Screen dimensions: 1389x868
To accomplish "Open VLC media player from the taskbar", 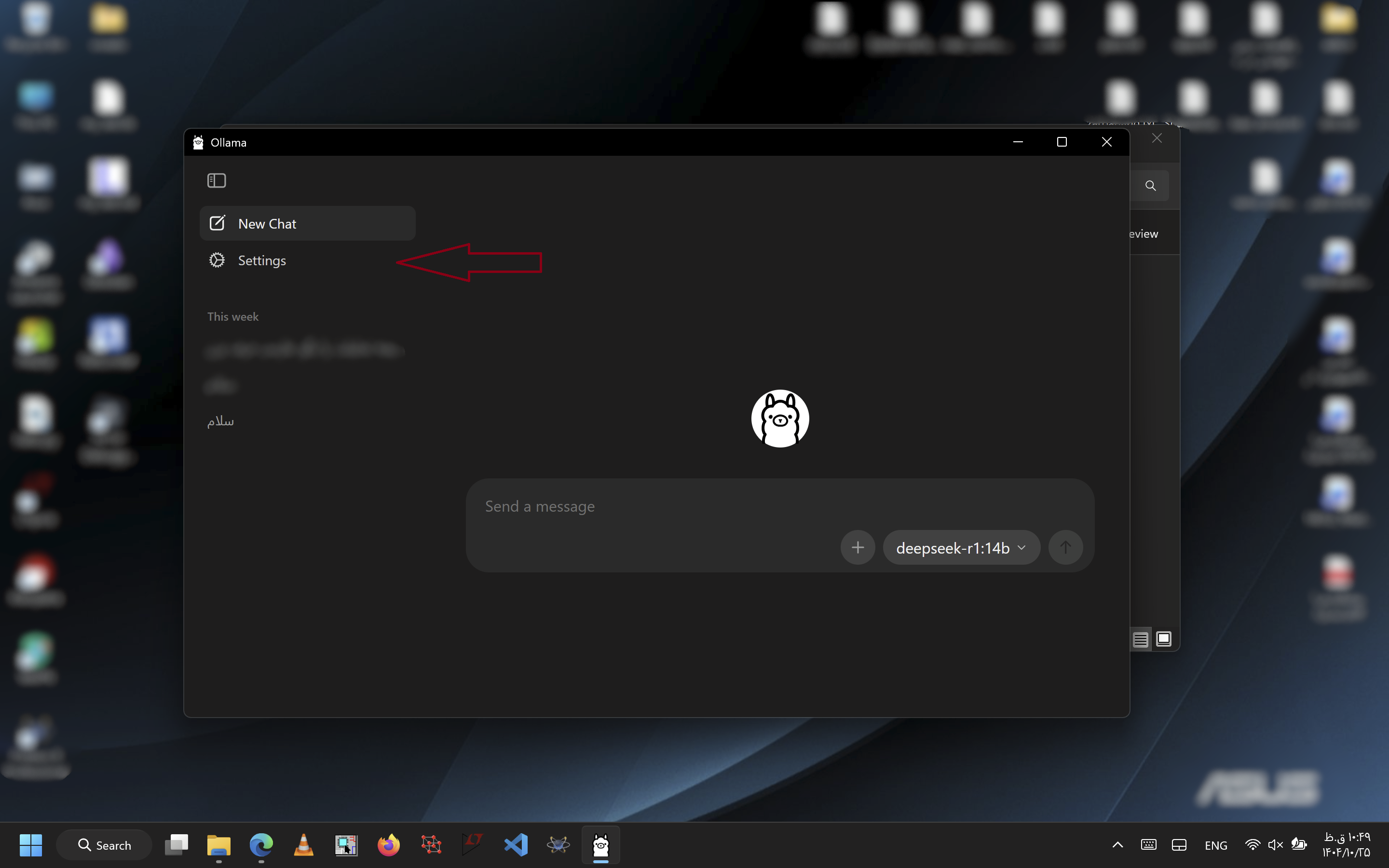I will (304, 844).
